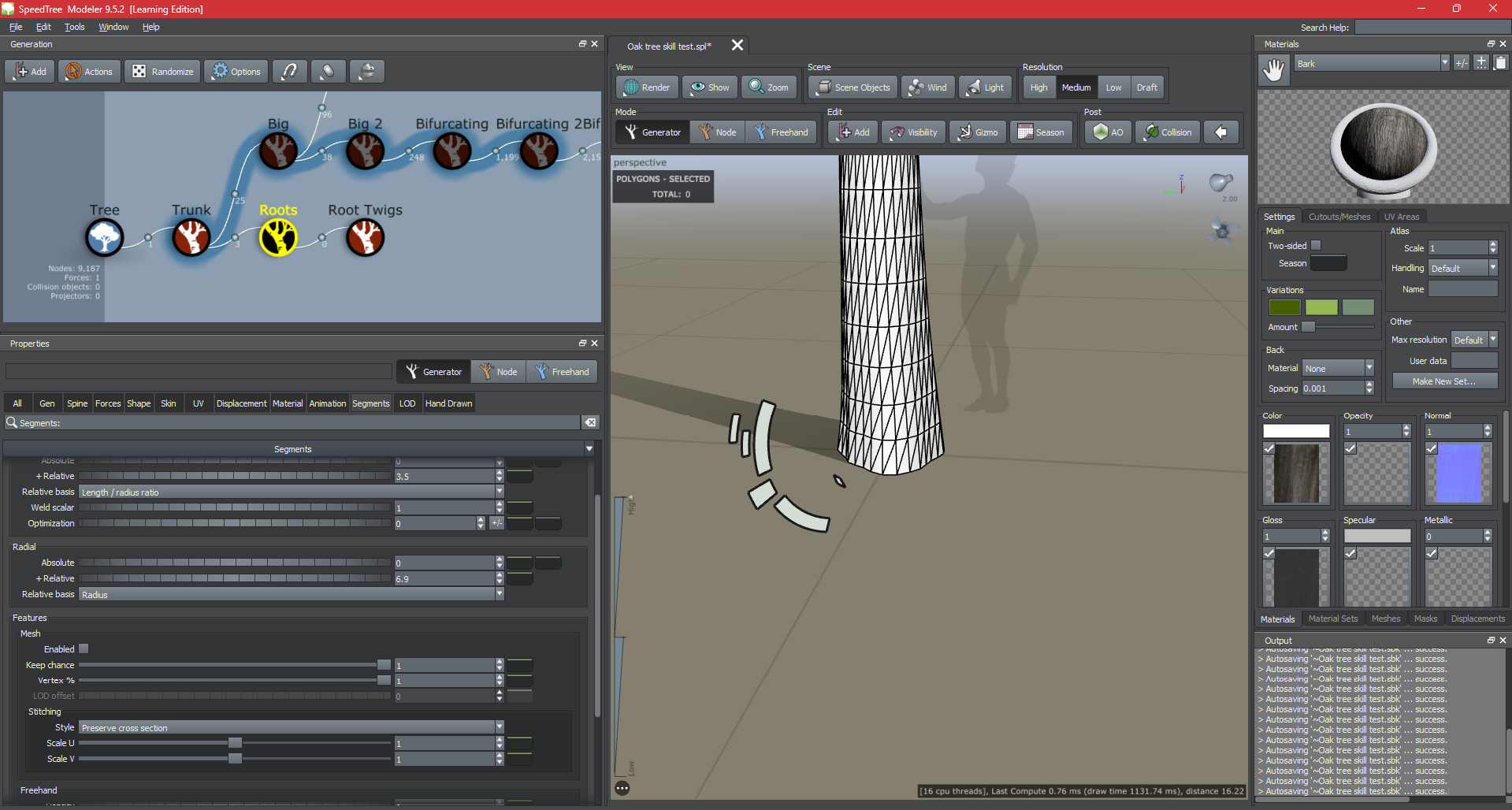Select the Big 2 generator node
This screenshot has width=1512, height=810.
tap(365, 150)
